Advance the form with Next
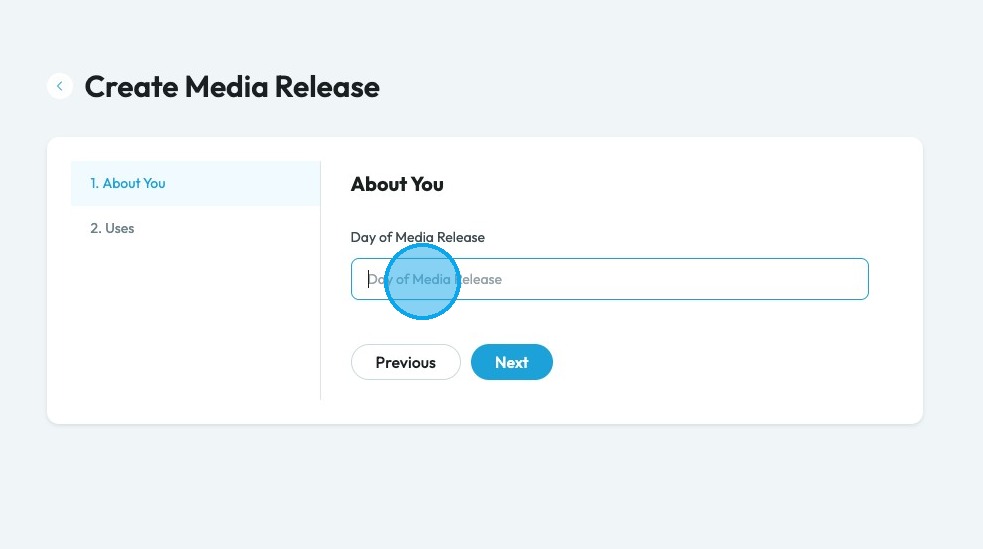This screenshot has width=983, height=549. tap(511, 362)
